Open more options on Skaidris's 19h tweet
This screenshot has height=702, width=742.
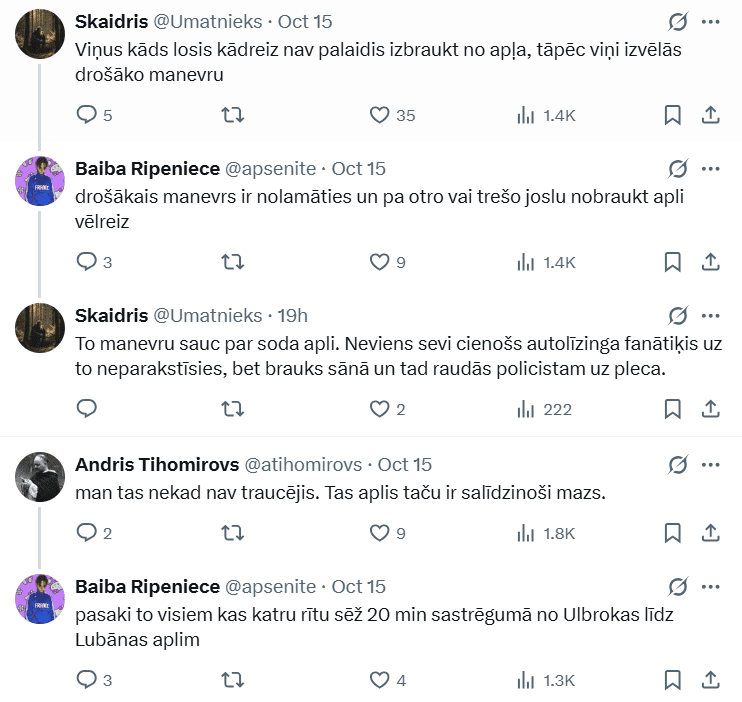(x=711, y=315)
